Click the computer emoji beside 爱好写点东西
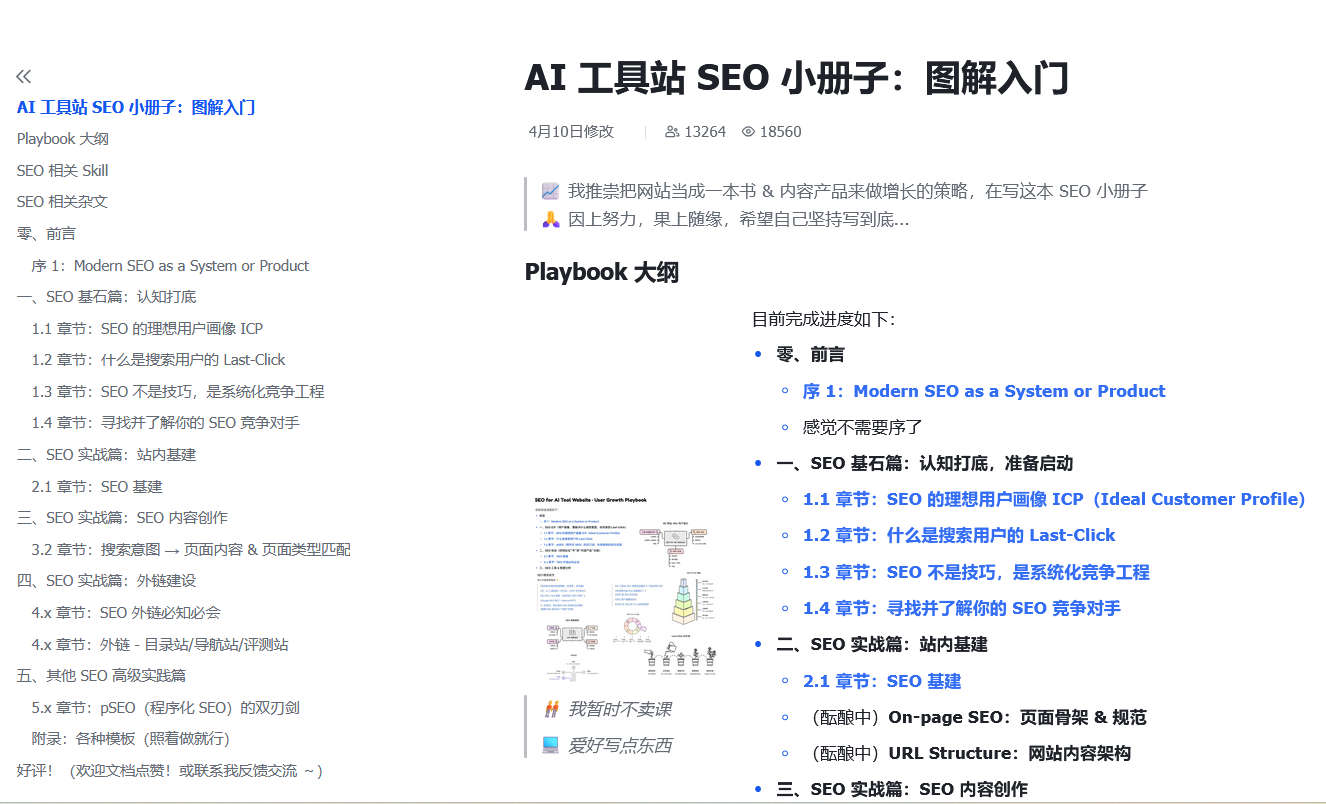This screenshot has height=804, width=1326. point(550,745)
